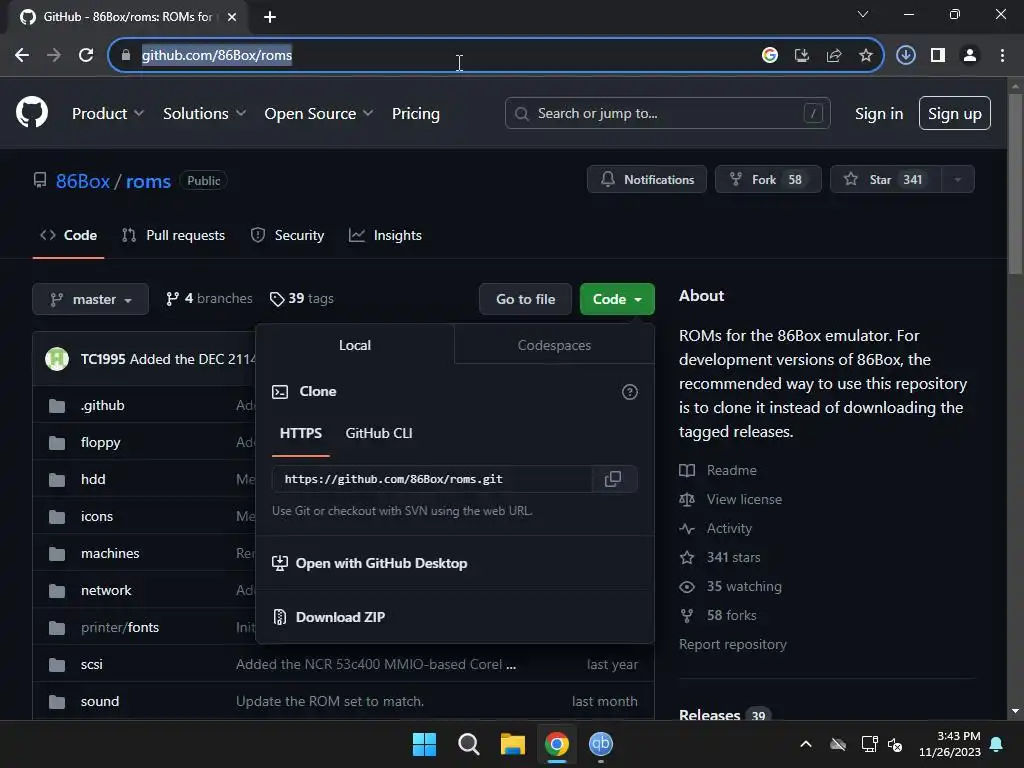Open File Explorer from taskbar

(x=513, y=744)
